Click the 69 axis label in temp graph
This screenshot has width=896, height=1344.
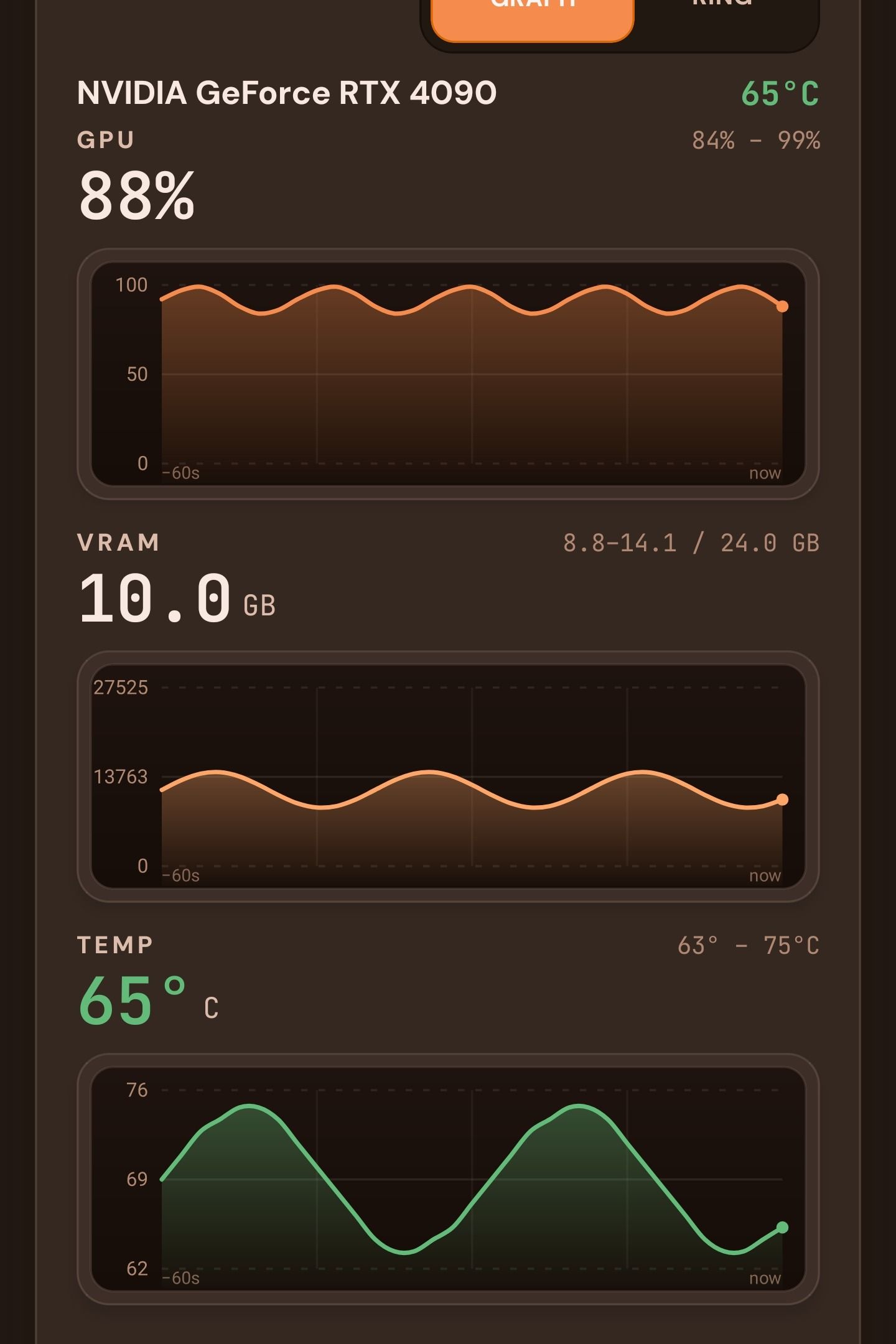click(x=137, y=1179)
